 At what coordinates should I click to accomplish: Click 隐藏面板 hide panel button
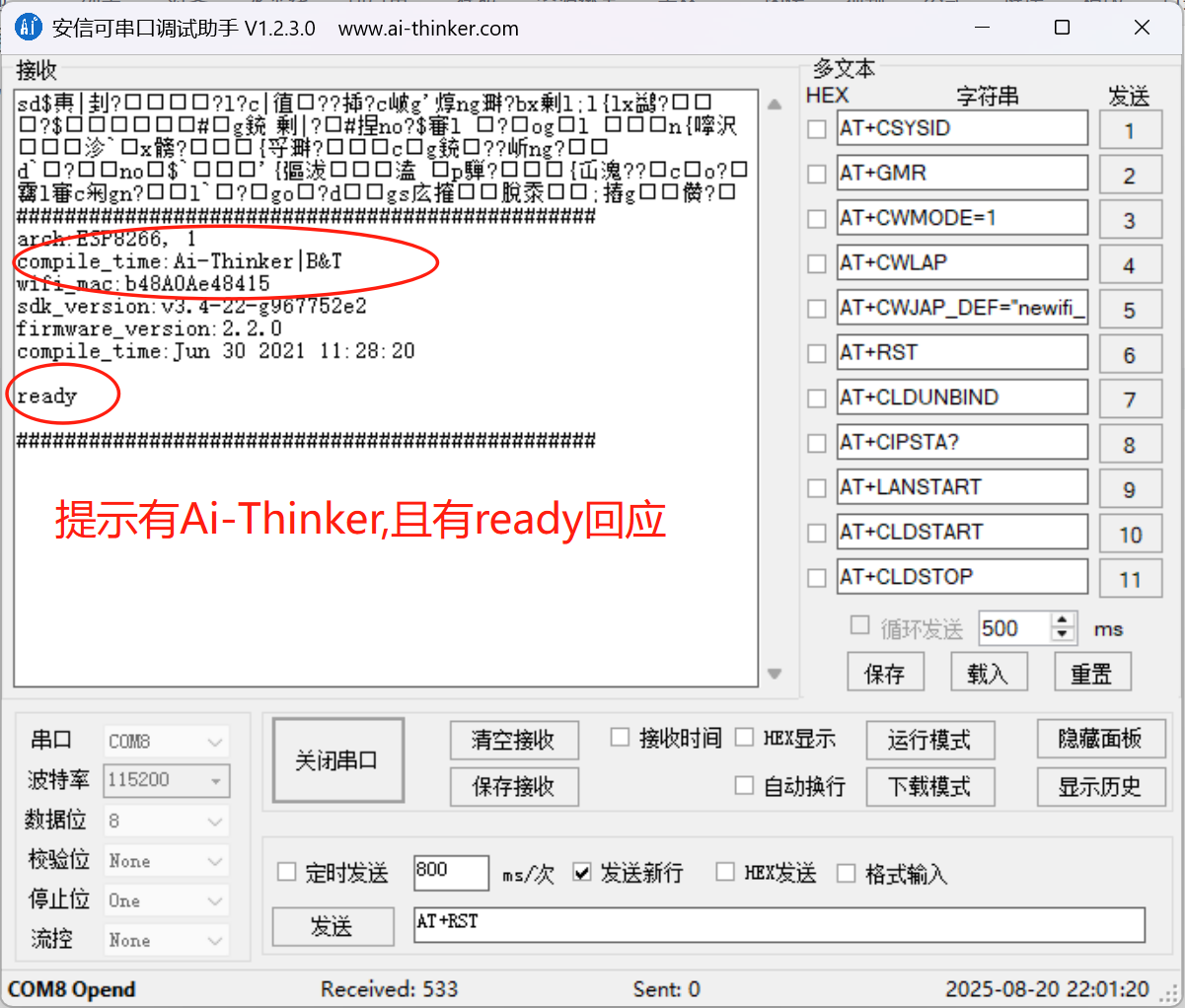1100,739
